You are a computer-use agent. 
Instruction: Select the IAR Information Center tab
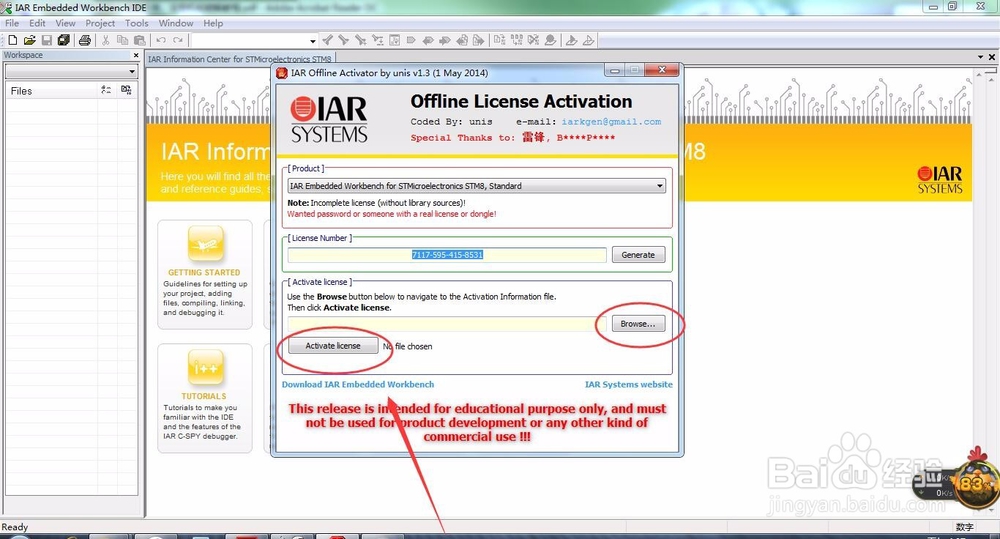coord(240,59)
